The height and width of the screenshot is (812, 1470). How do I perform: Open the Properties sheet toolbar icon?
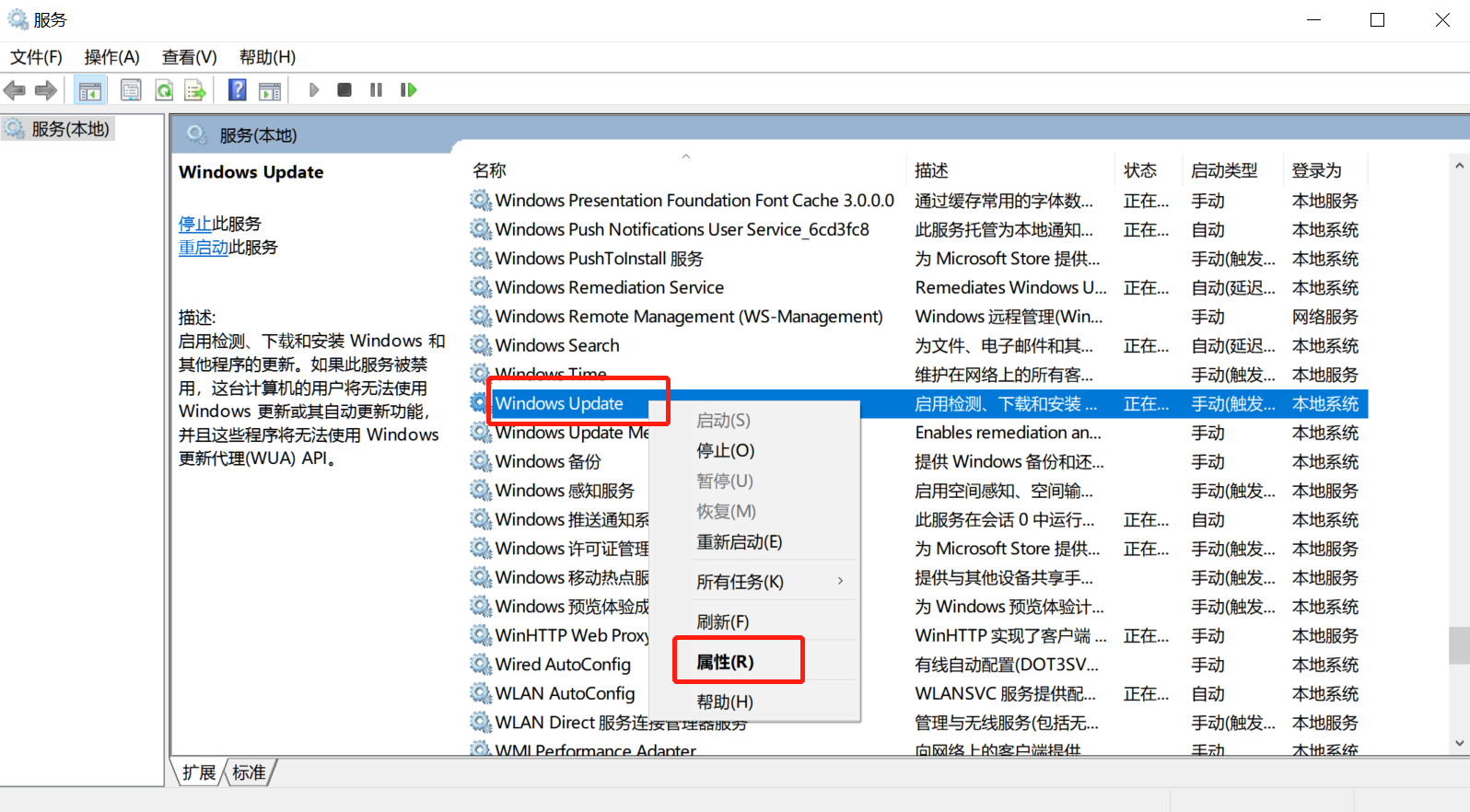(131, 90)
